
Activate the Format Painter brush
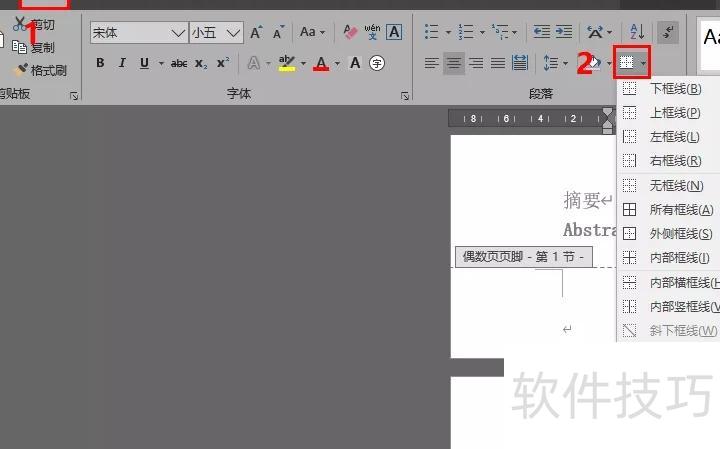40,70
